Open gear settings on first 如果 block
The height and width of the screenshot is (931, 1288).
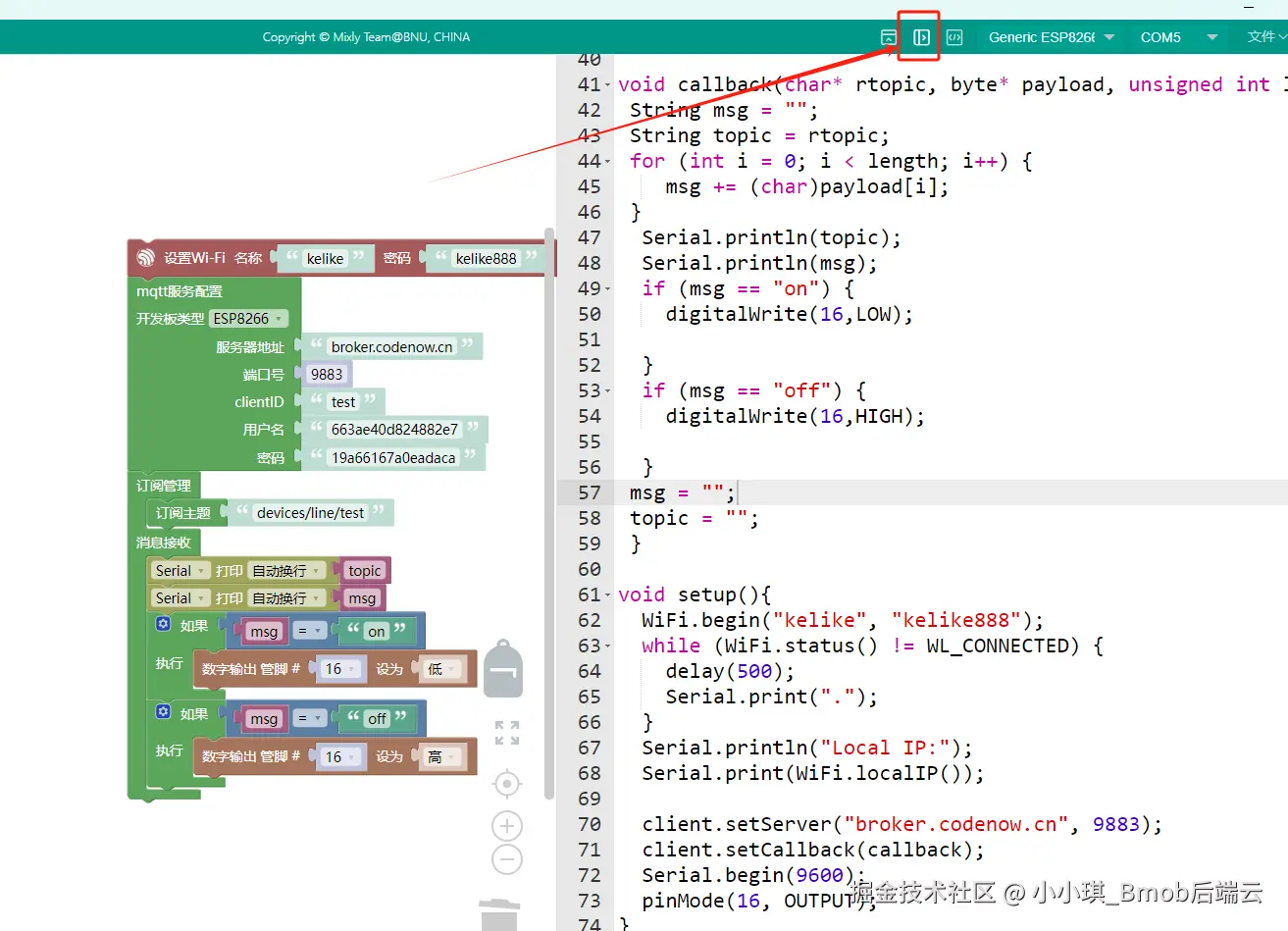tap(164, 624)
